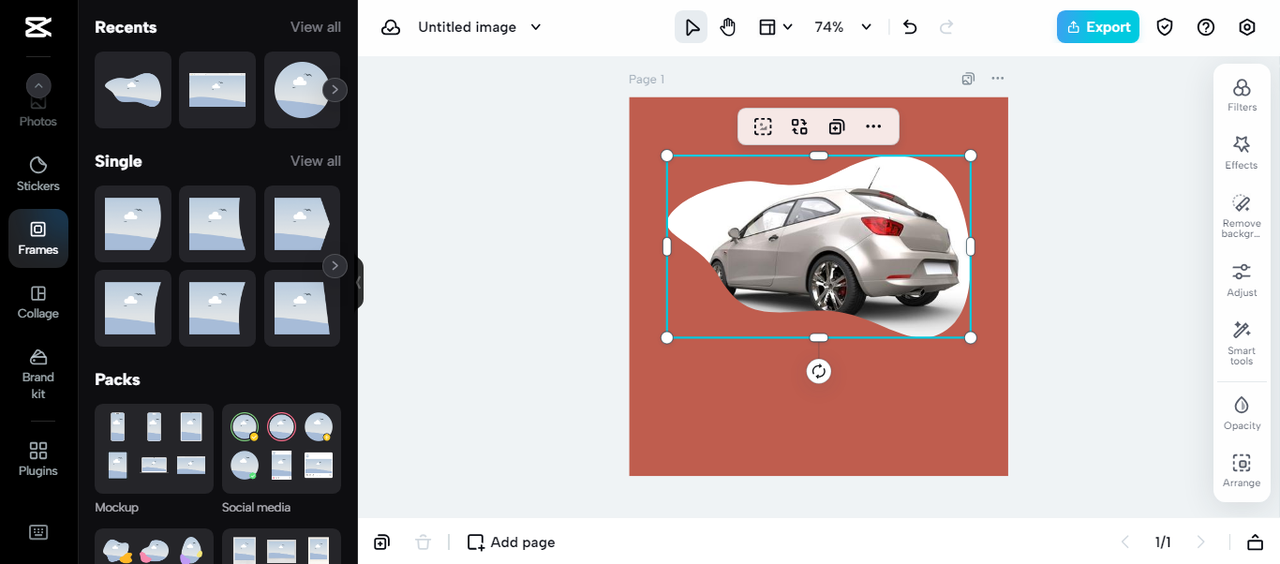Click the cloud save status icon

coord(391,27)
